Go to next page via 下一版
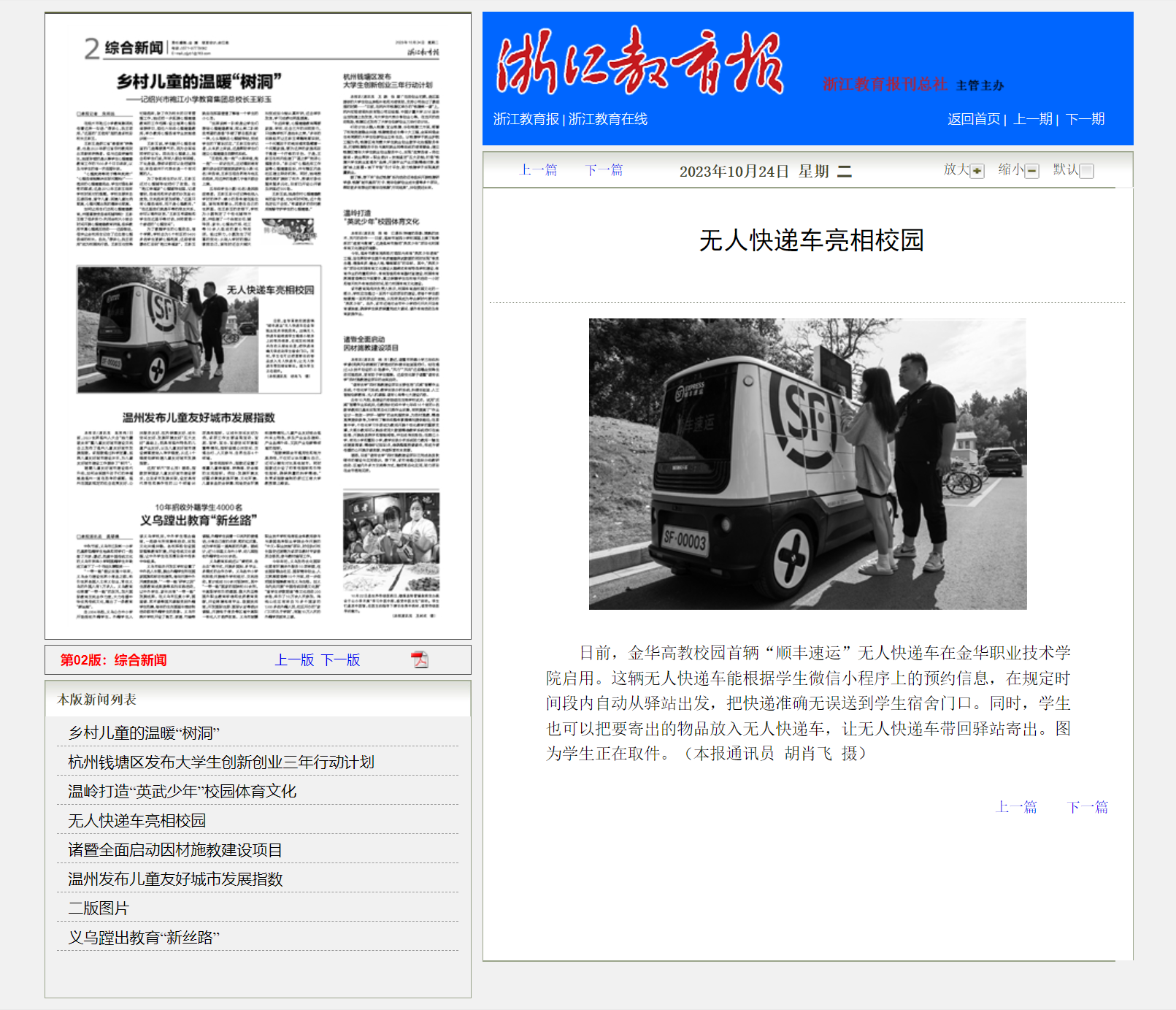1176x1010 pixels. click(340, 659)
